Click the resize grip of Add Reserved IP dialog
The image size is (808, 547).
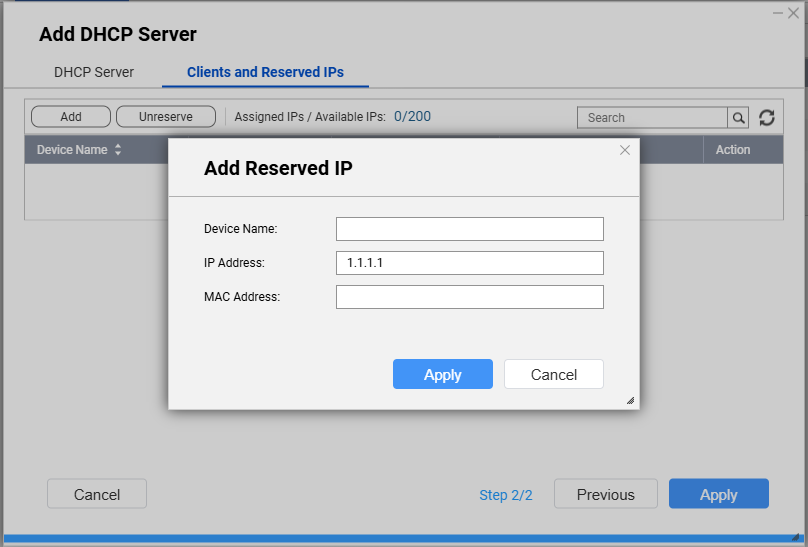[630, 400]
